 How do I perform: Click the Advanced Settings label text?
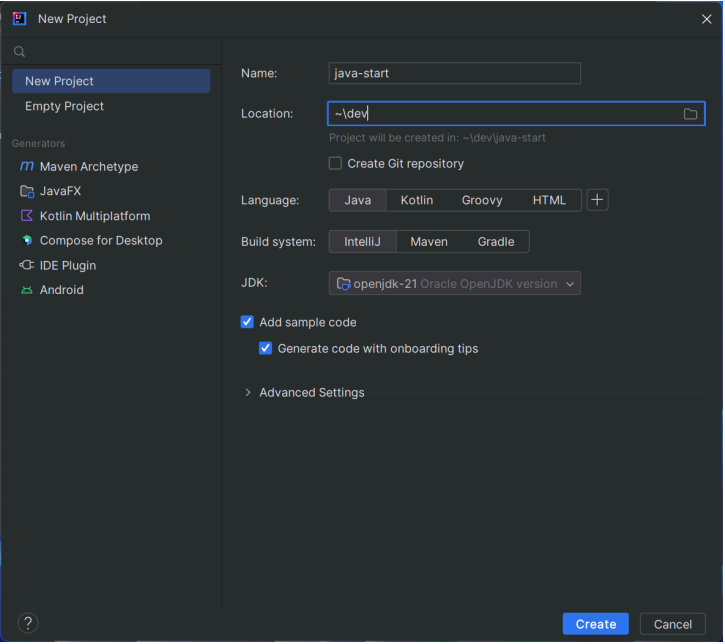[312, 393]
